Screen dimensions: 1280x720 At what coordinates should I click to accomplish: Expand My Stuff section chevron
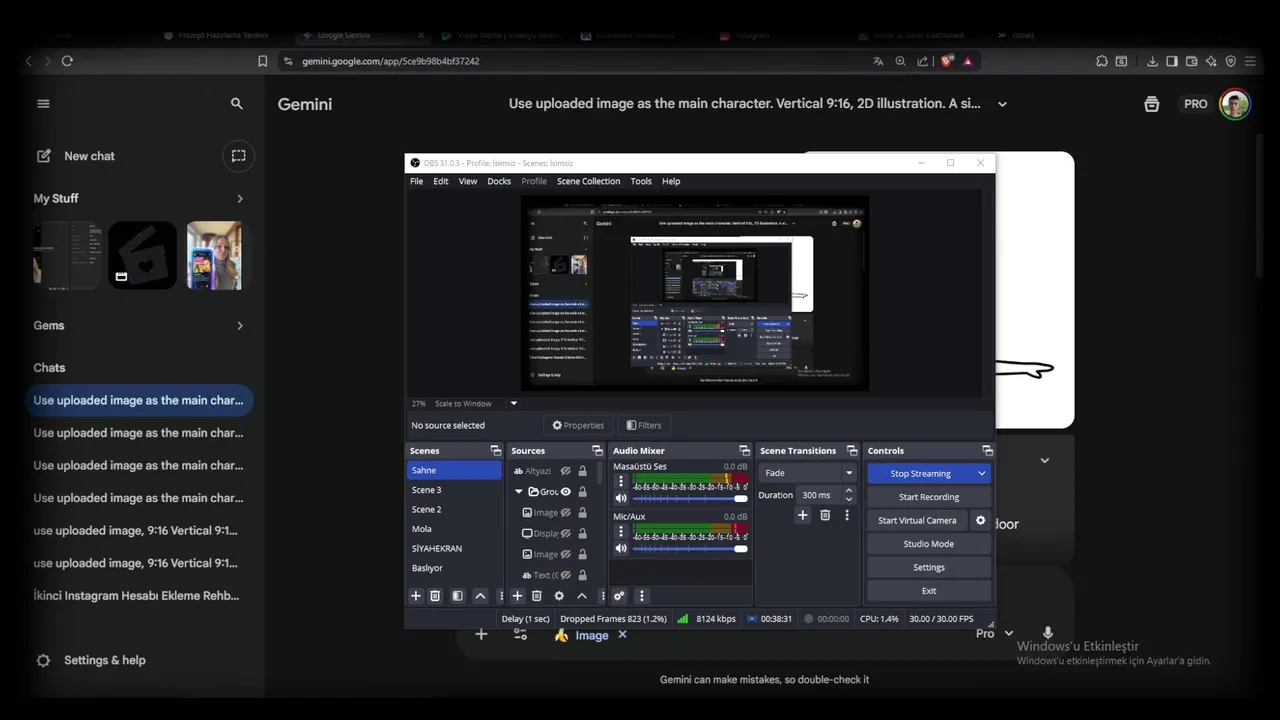click(239, 199)
